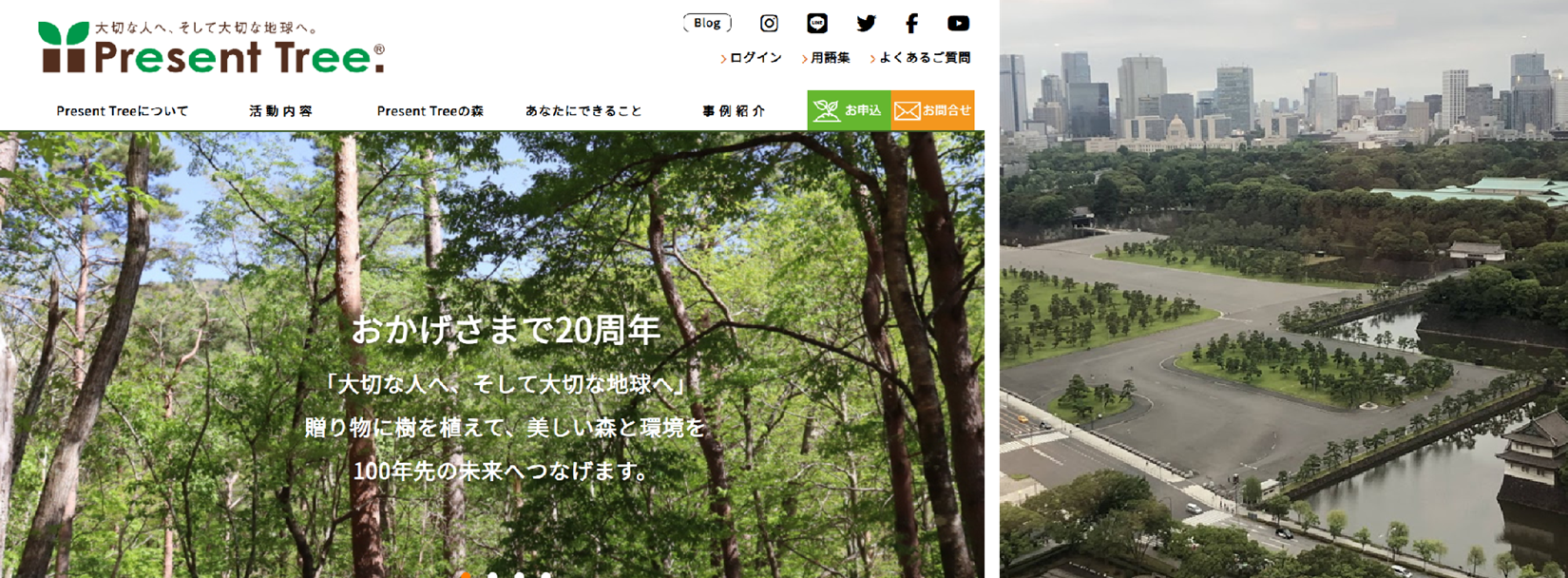Switch to the second carousel slide dot
Screen dimensions: 1568x578
click(x=492, y=574)
